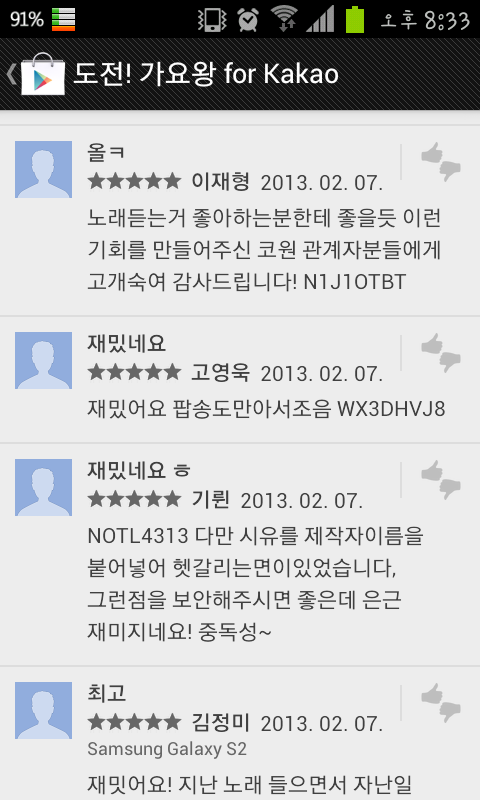Open the review titled 올ㅋ

(x=240, y=220)
